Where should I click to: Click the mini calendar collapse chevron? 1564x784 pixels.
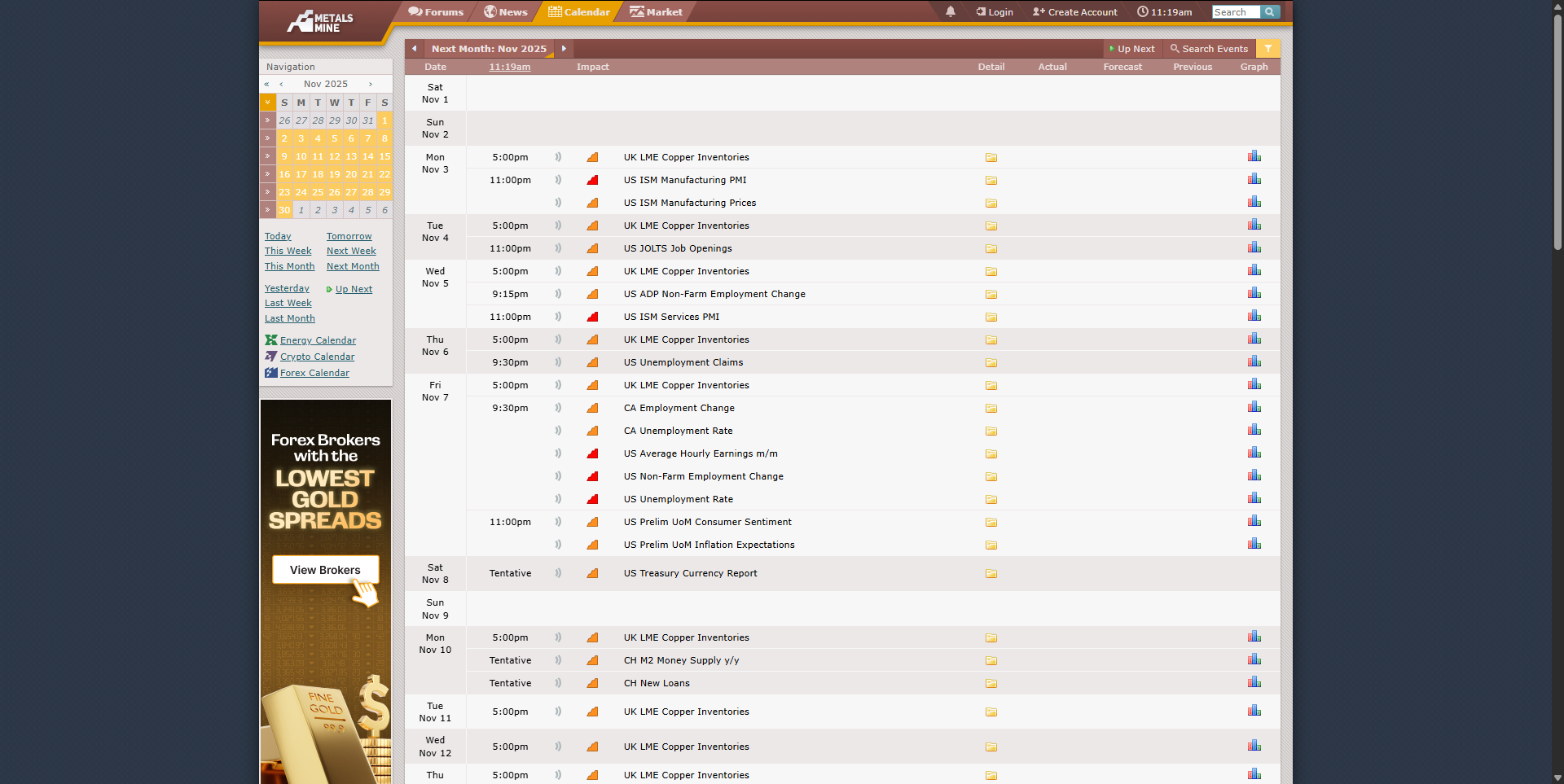[x=267, y=103]
